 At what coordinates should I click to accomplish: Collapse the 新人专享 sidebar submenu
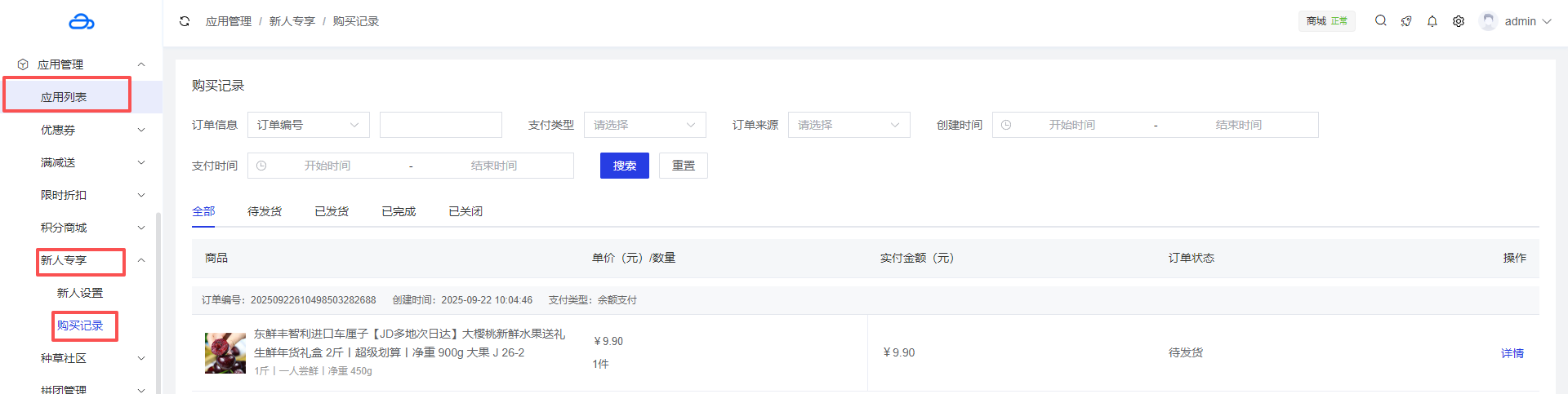[x=141, y=260]
